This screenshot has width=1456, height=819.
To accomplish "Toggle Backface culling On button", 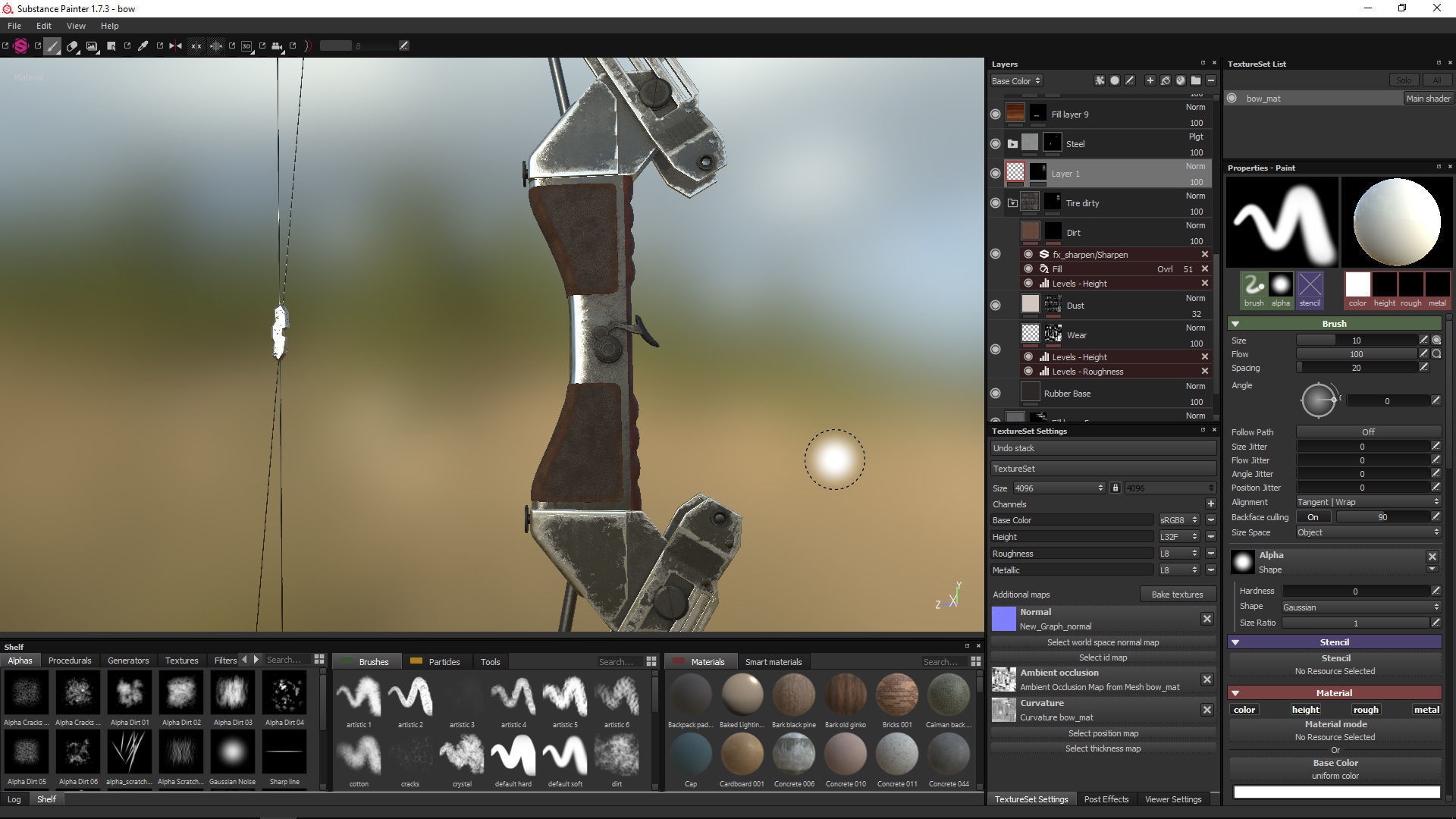I will pyautogui.click(x=1313, y=517).
